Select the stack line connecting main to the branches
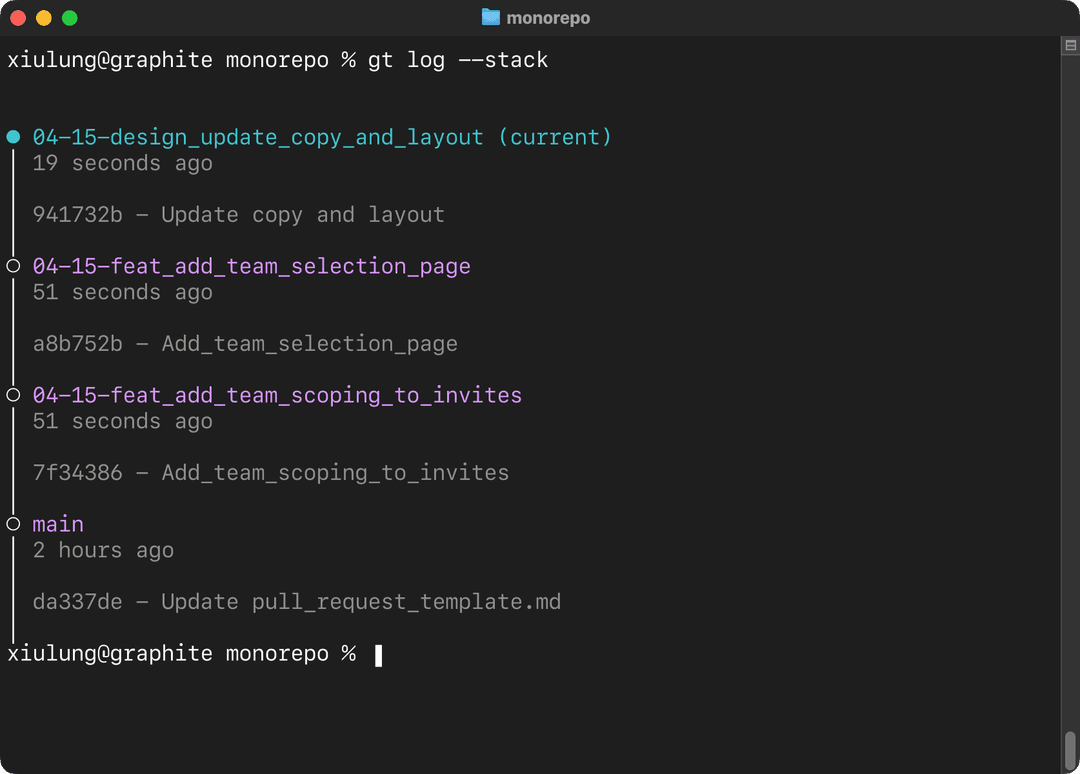This screenshot has height=774, width=1080. tap(13, 460)
